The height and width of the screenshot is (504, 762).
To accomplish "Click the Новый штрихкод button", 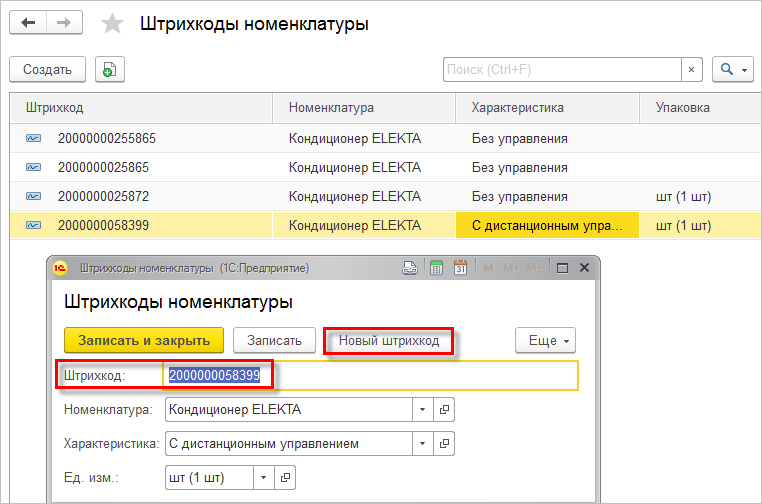I will click(x=389, y=341).
